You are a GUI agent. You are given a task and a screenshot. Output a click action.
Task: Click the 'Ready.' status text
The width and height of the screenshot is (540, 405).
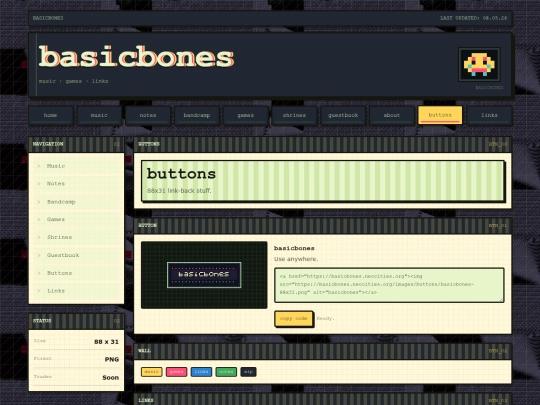click(325, 319)
